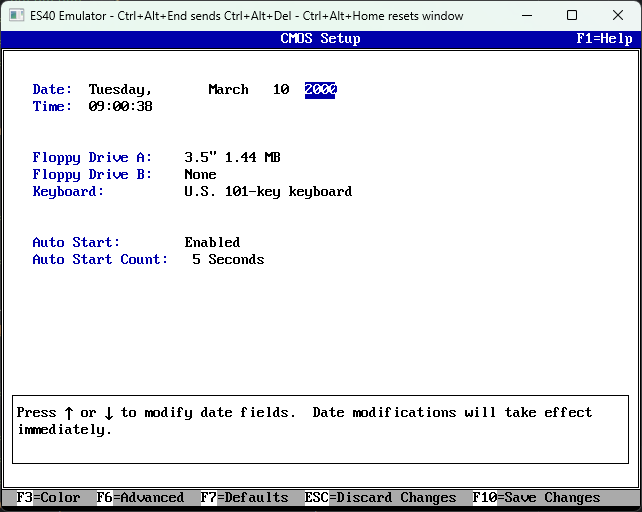Select the time value 09:00:38
Viewport: 642px width, 512px height.
[x=120, y=106]
